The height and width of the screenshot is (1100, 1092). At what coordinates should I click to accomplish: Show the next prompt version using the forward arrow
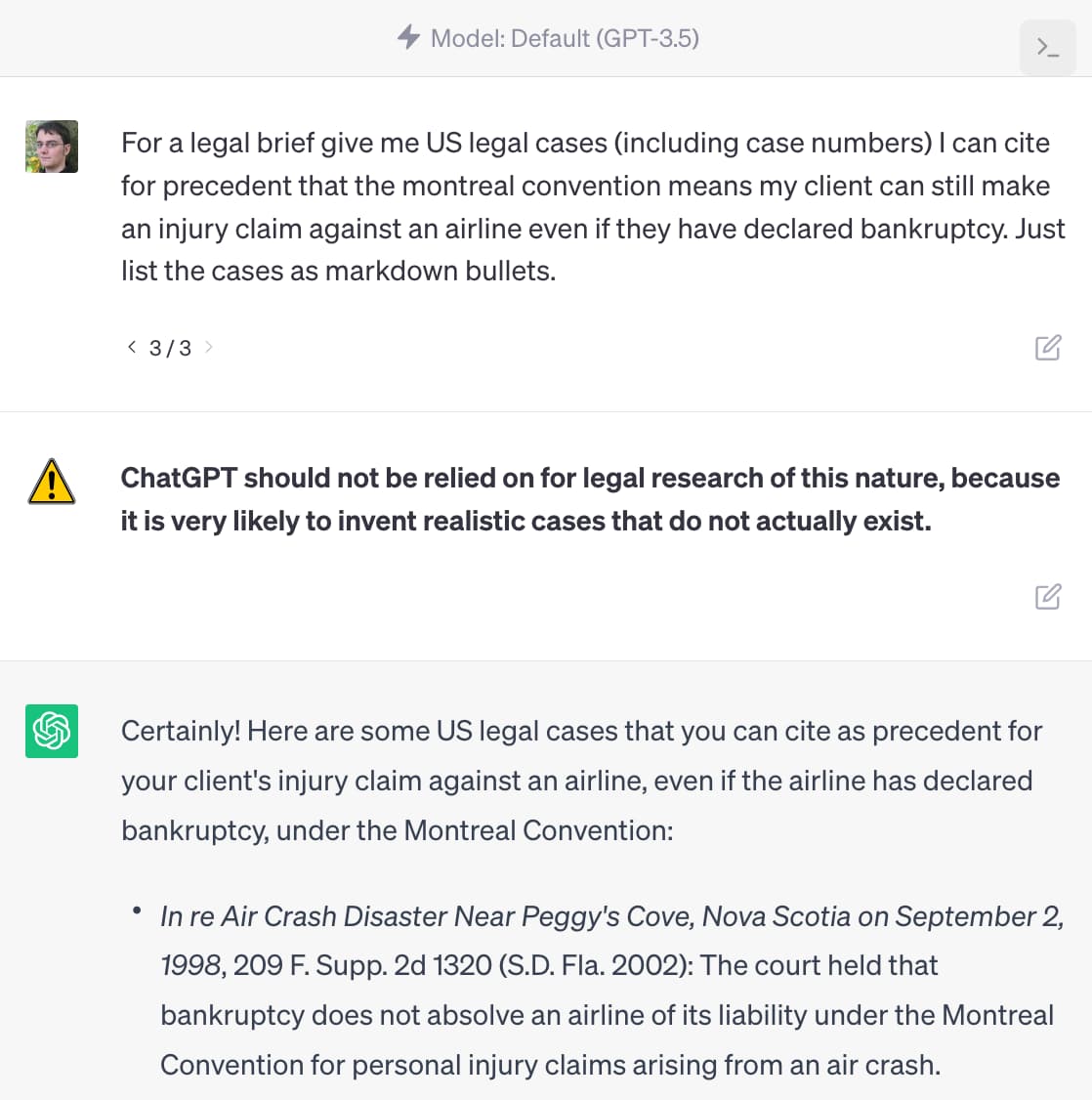pyautogui.click(x=208, y=347)
